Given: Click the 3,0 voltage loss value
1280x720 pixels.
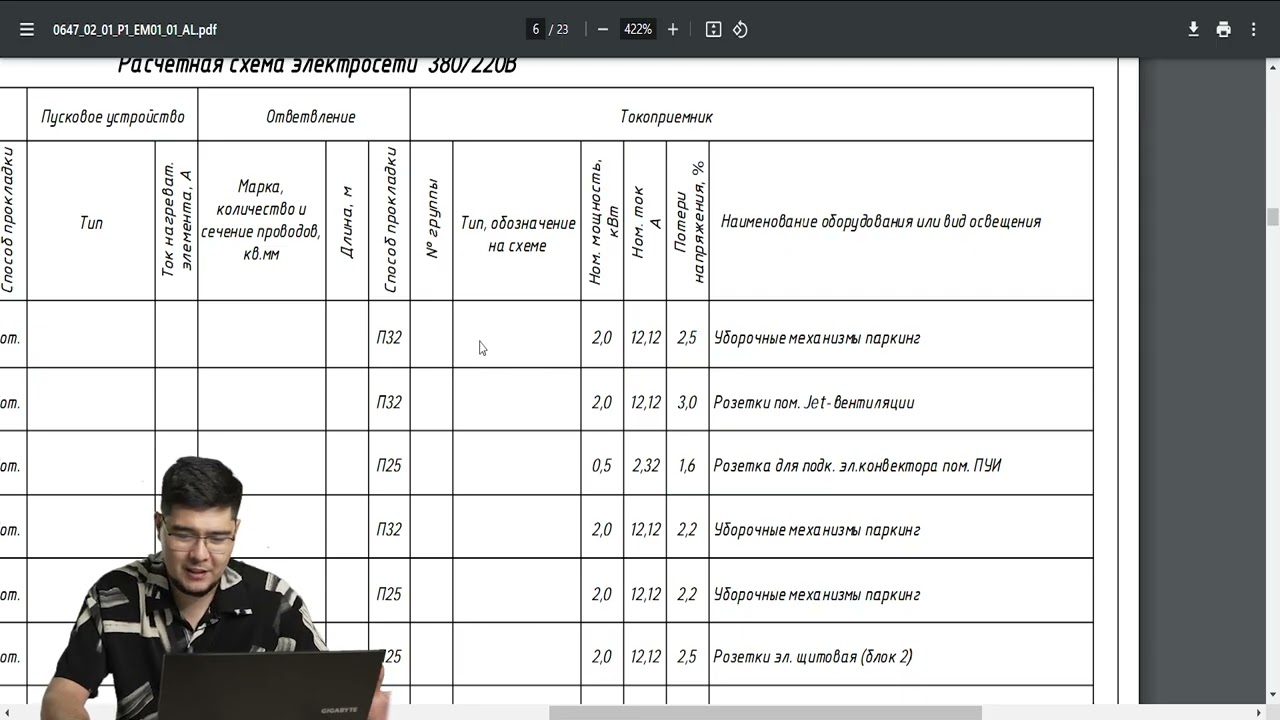Looking at the screenshot, I should pyautogui.click(x=687, y=403).
